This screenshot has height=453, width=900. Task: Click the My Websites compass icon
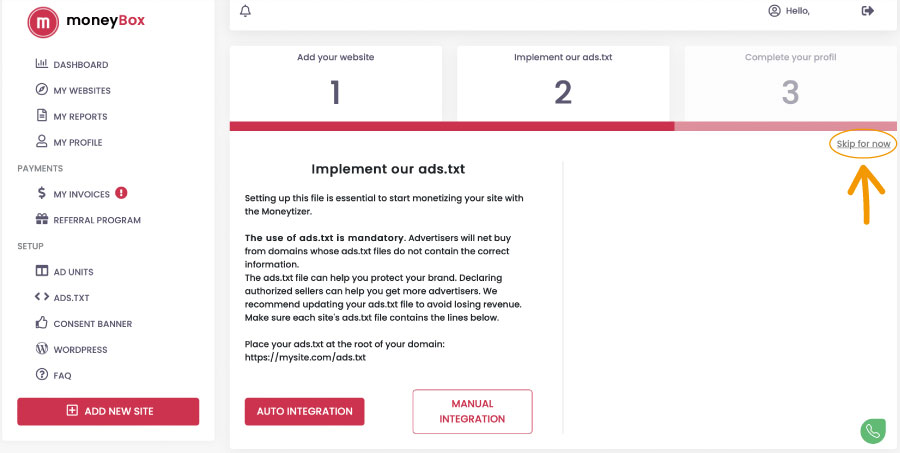click(41, 90)
